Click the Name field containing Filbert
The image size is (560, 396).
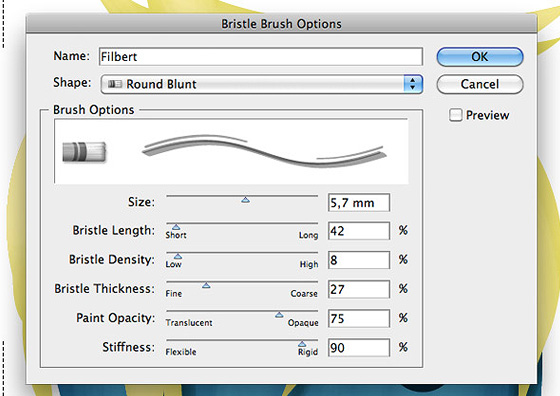(261, 56)
